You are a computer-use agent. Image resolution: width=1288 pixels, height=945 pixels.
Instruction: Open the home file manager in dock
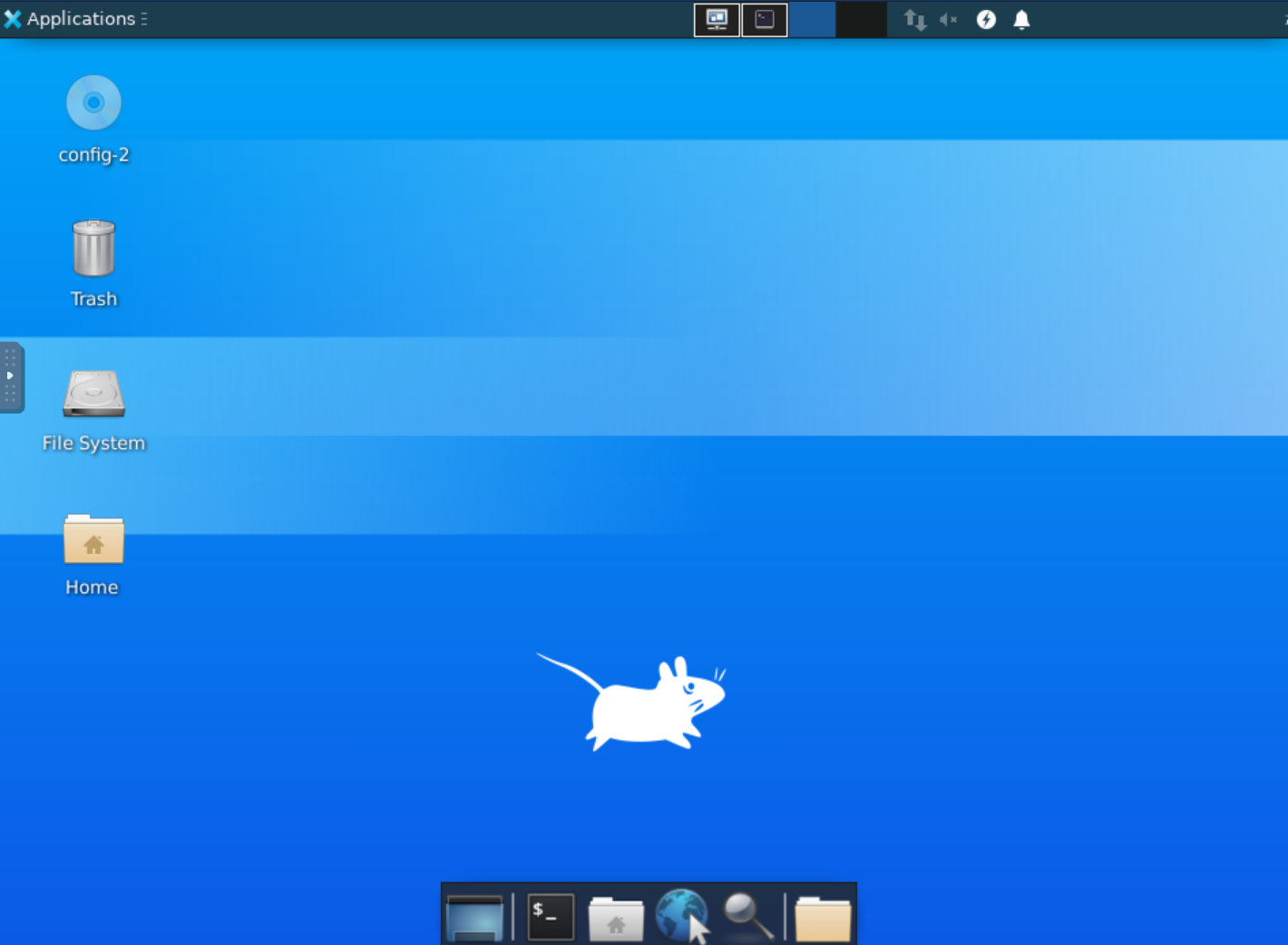pyautogui.click(x=616, y=919)
